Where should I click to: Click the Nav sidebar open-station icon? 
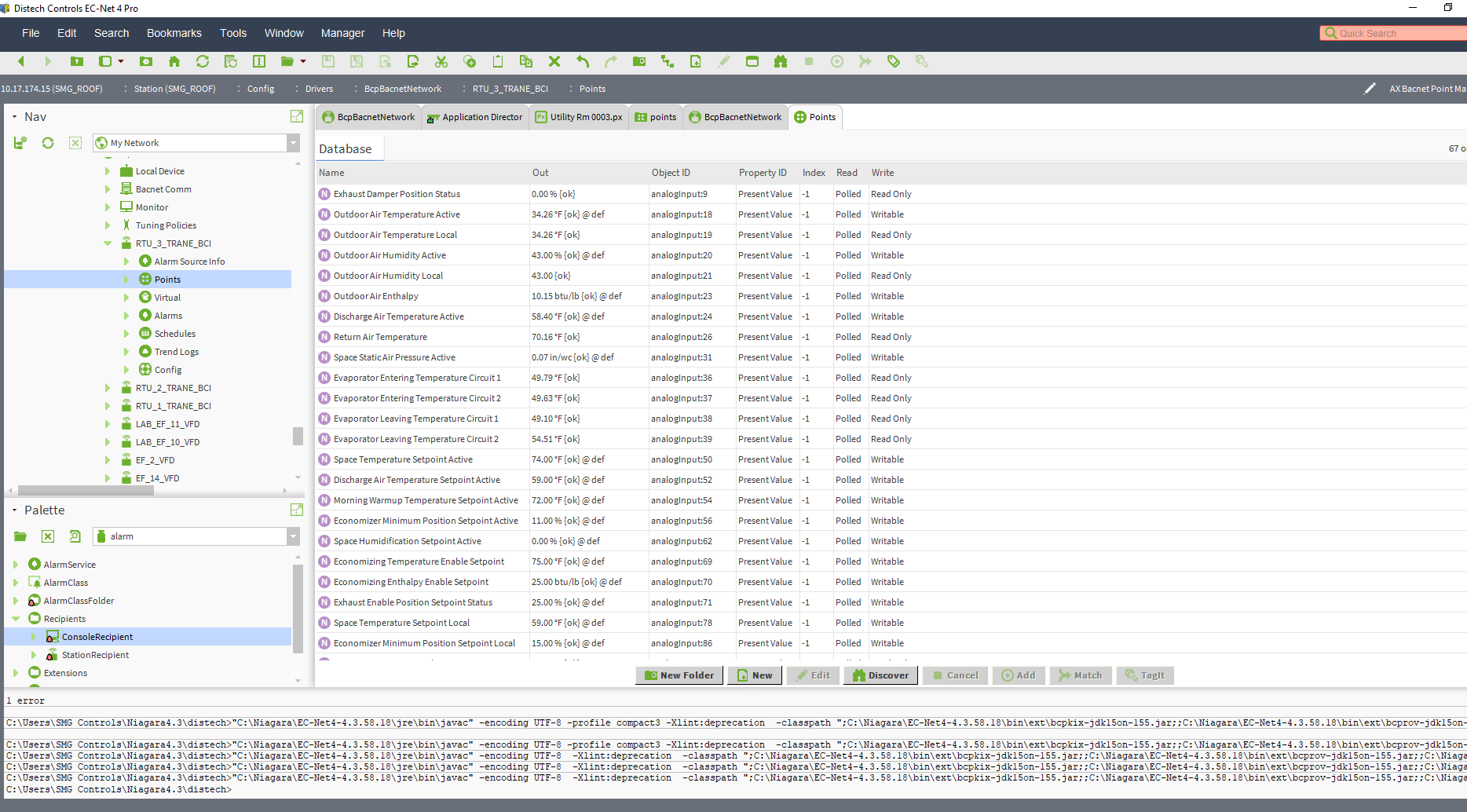(20, 143)
